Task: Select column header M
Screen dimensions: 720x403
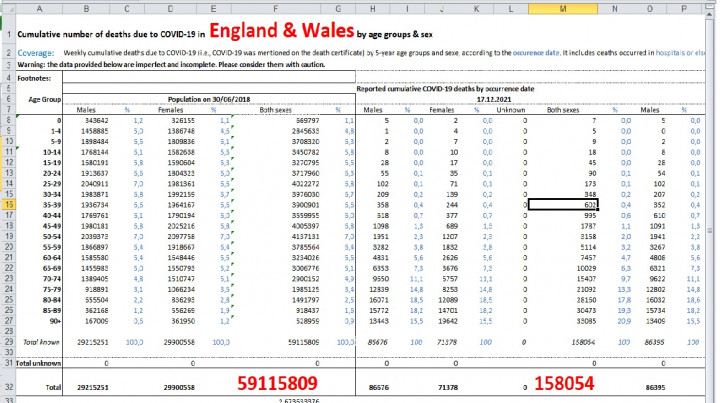Action: (x=562, y=9)
